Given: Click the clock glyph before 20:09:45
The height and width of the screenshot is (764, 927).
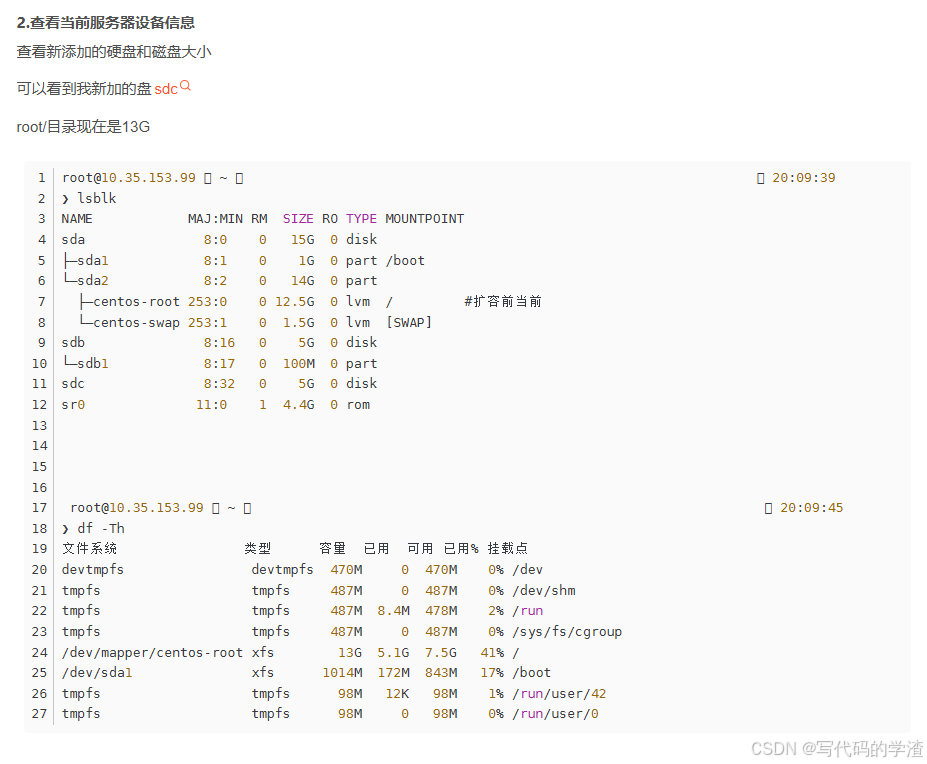Looking at the screenshot, I should [769, 508].
